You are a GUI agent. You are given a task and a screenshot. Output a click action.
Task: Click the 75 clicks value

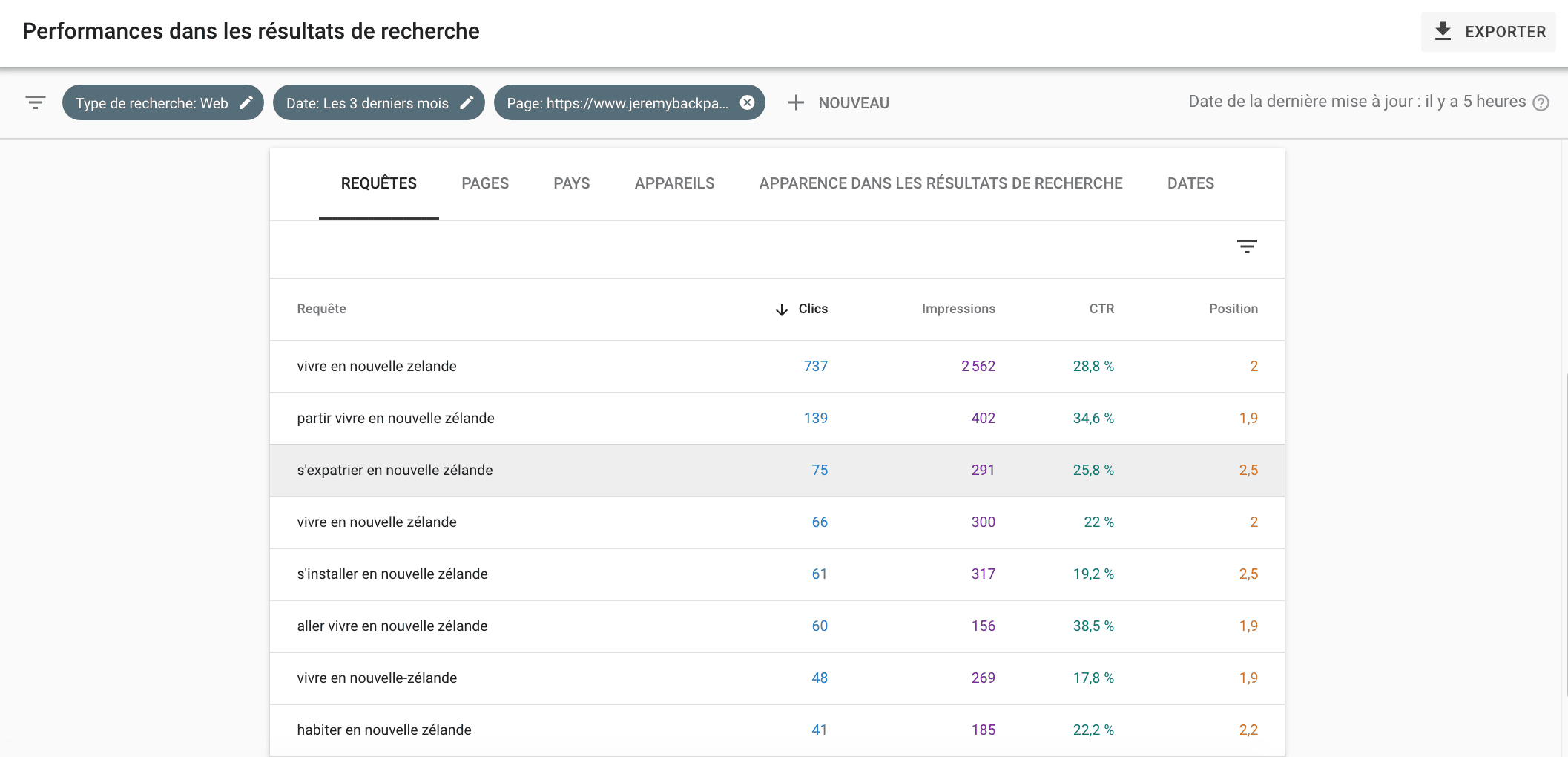pos(820,470)
